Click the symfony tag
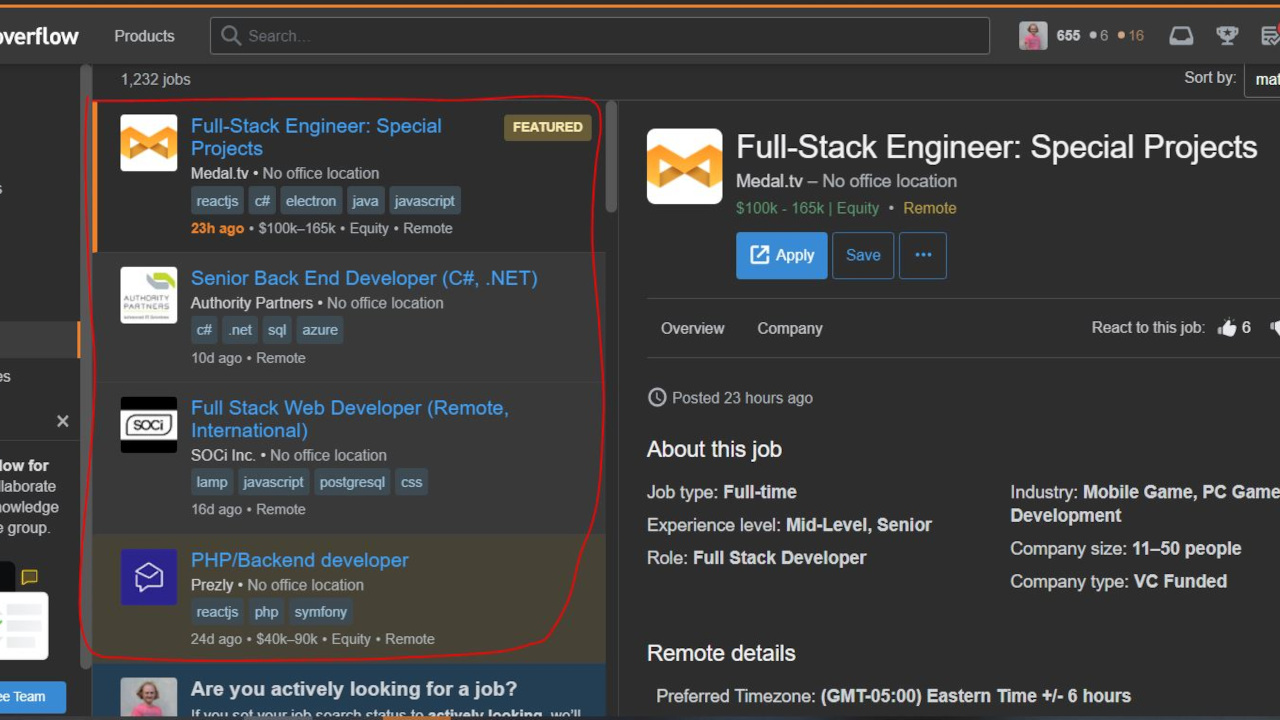The height and width of the screenshot is (720, 1280). (x=321, y=612)
